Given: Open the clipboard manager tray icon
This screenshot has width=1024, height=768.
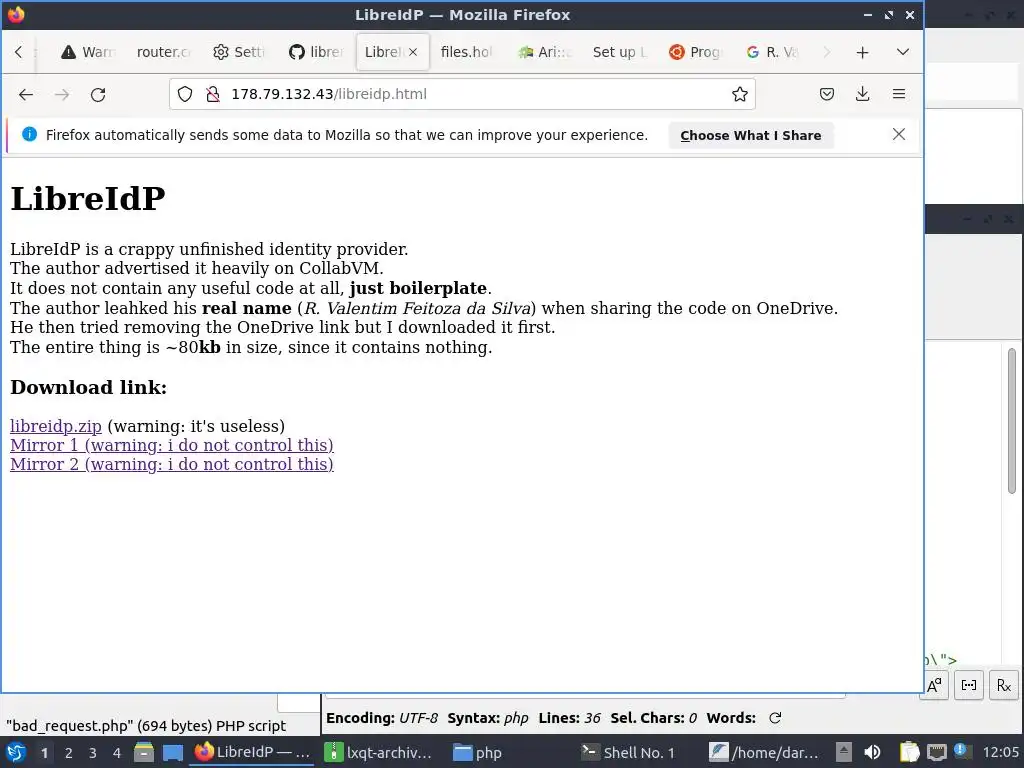Looking at the screenshot, I should tap(909, 753).
